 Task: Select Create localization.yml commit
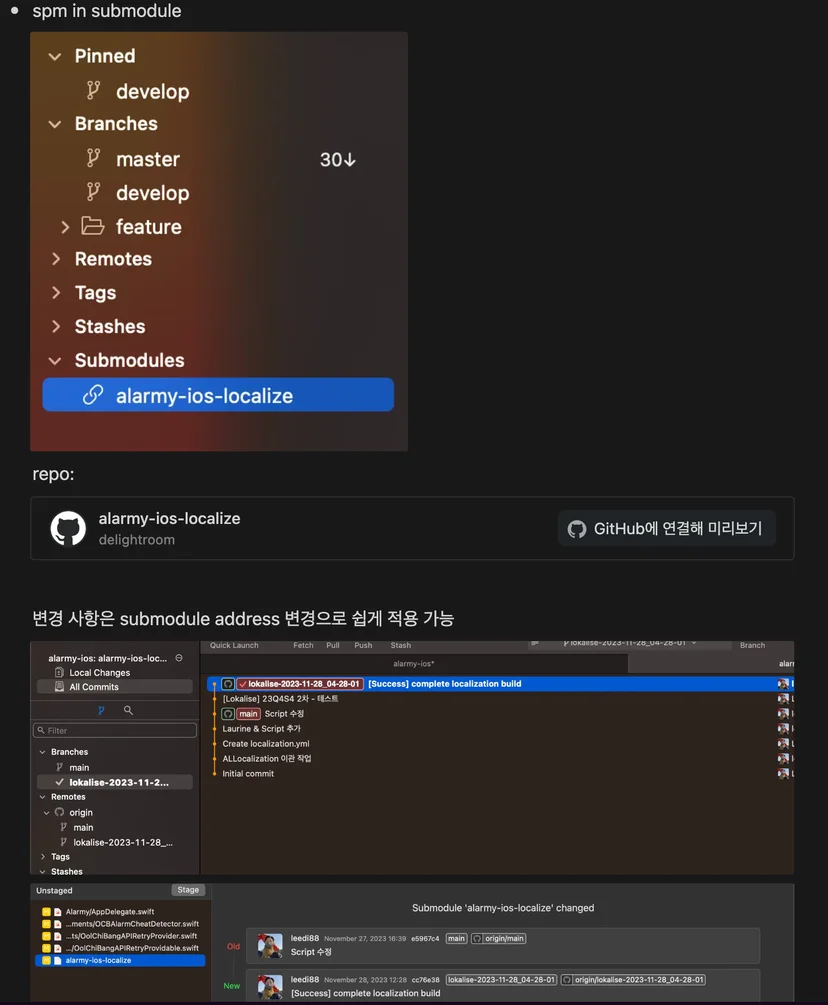click(x=266, y=743)
